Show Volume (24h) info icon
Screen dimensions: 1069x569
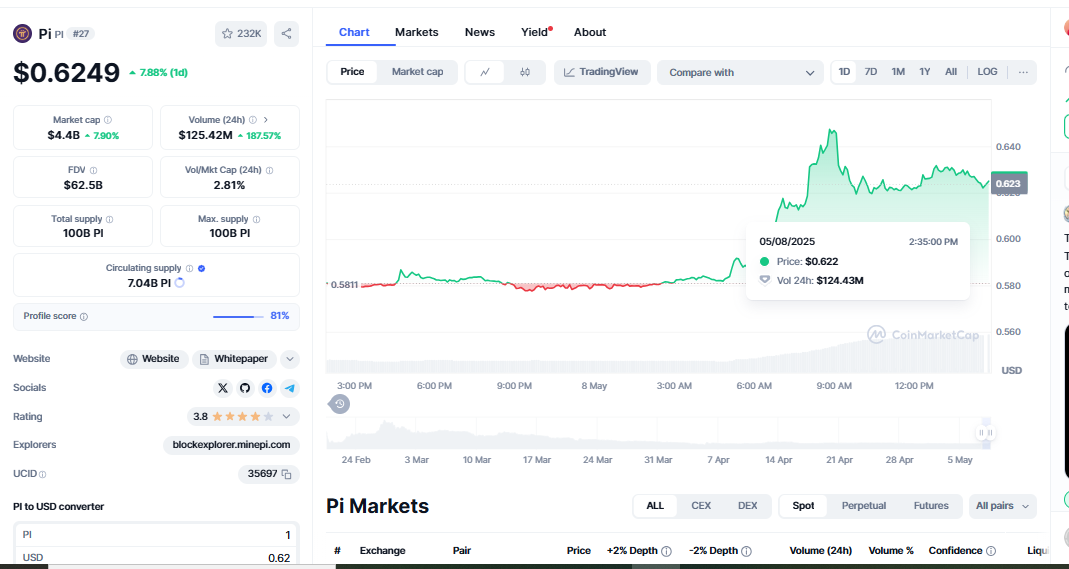253,120
